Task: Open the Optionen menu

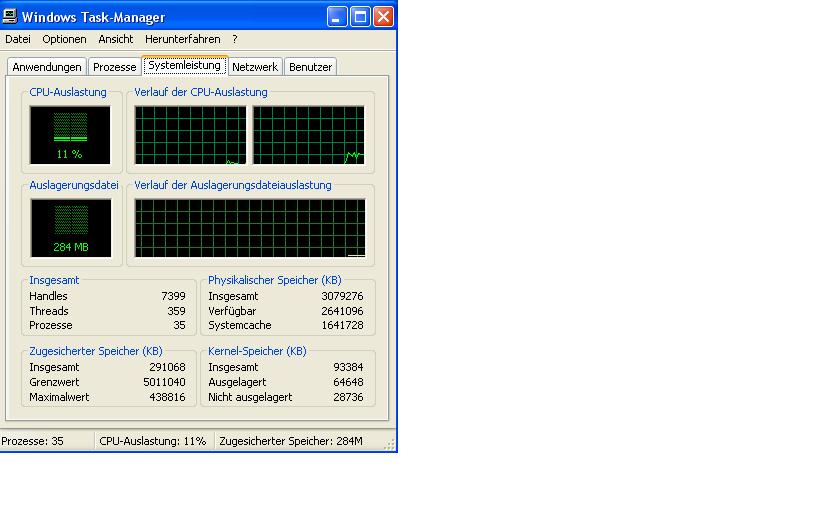Action: coord(64,39)
